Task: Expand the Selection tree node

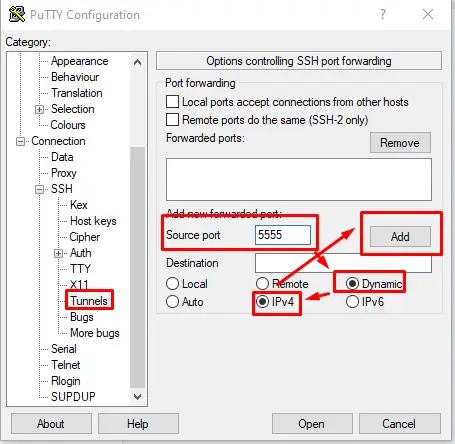Action: (39, 109)
